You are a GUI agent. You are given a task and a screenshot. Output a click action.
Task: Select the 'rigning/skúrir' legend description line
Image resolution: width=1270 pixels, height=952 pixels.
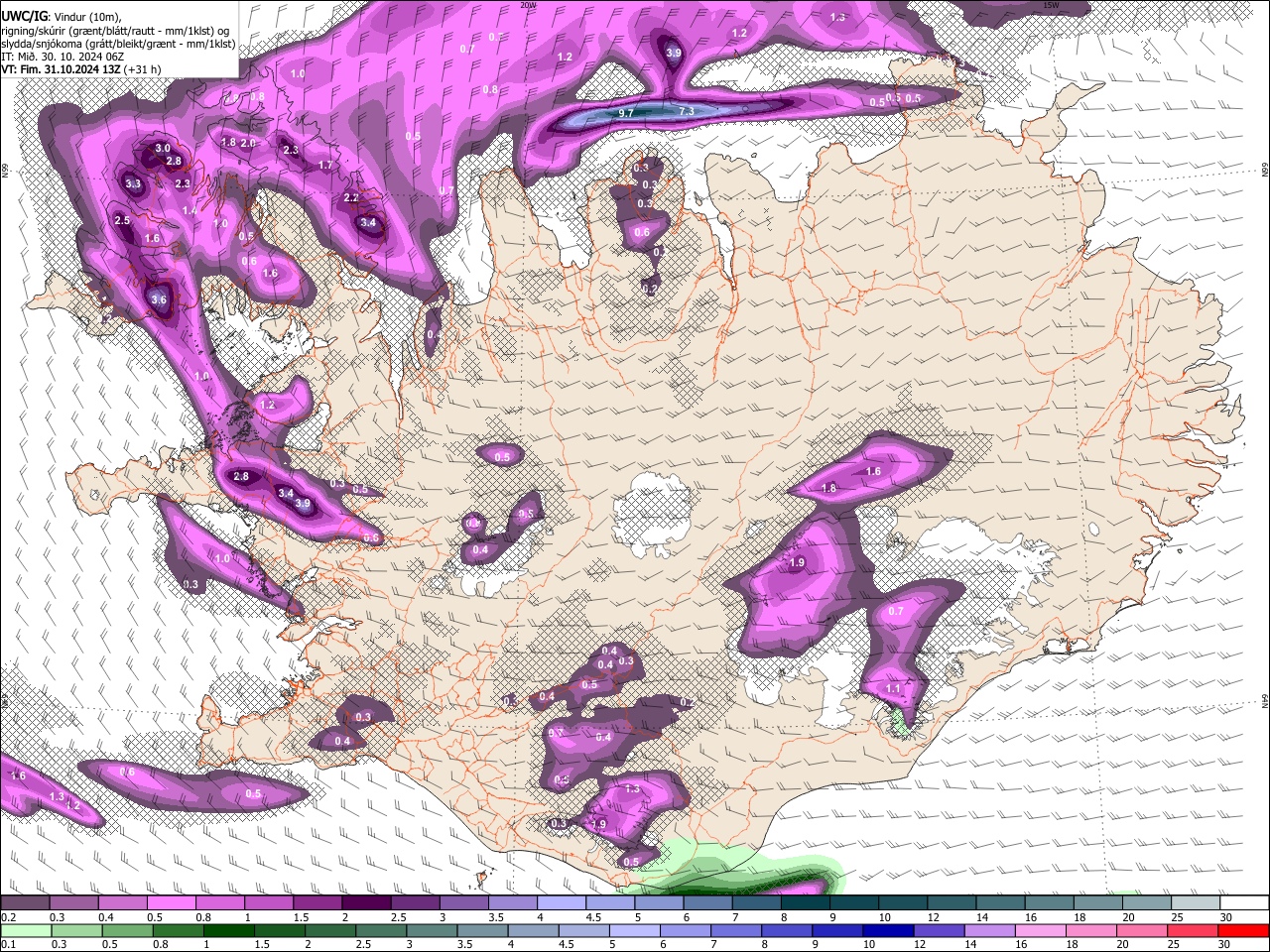click(115, 31)
